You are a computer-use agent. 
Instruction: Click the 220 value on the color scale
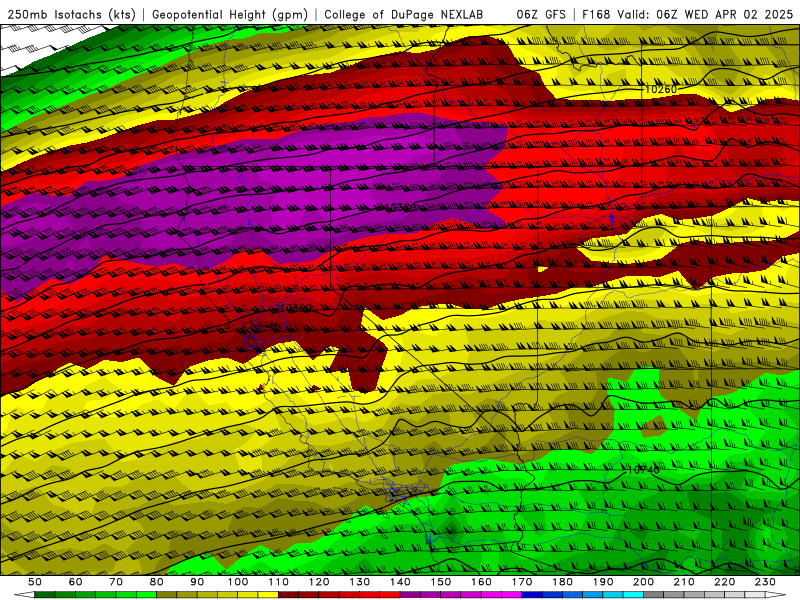coord(724,582)
